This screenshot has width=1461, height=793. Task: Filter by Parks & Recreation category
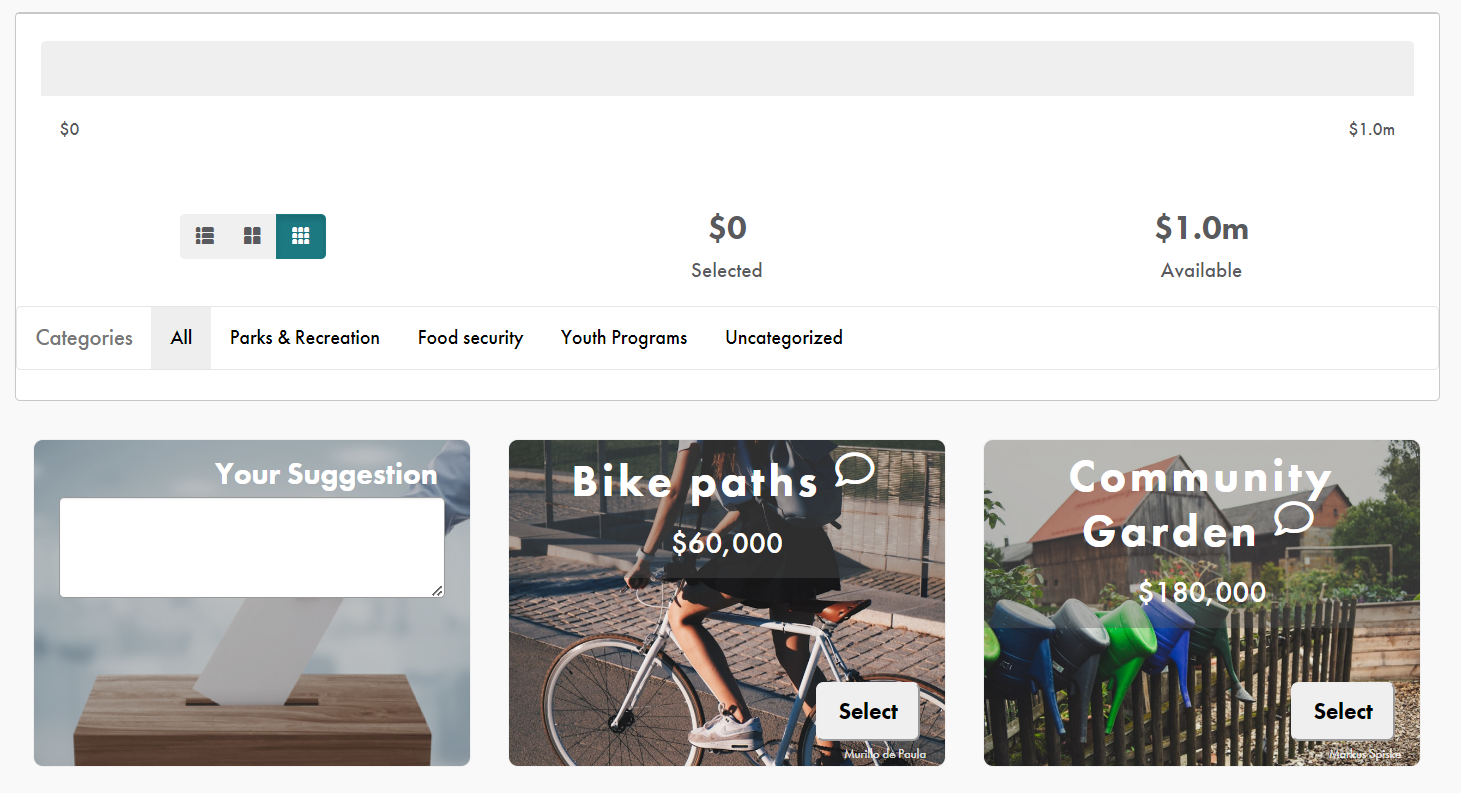pyautogui.click(x=305, y=338)
